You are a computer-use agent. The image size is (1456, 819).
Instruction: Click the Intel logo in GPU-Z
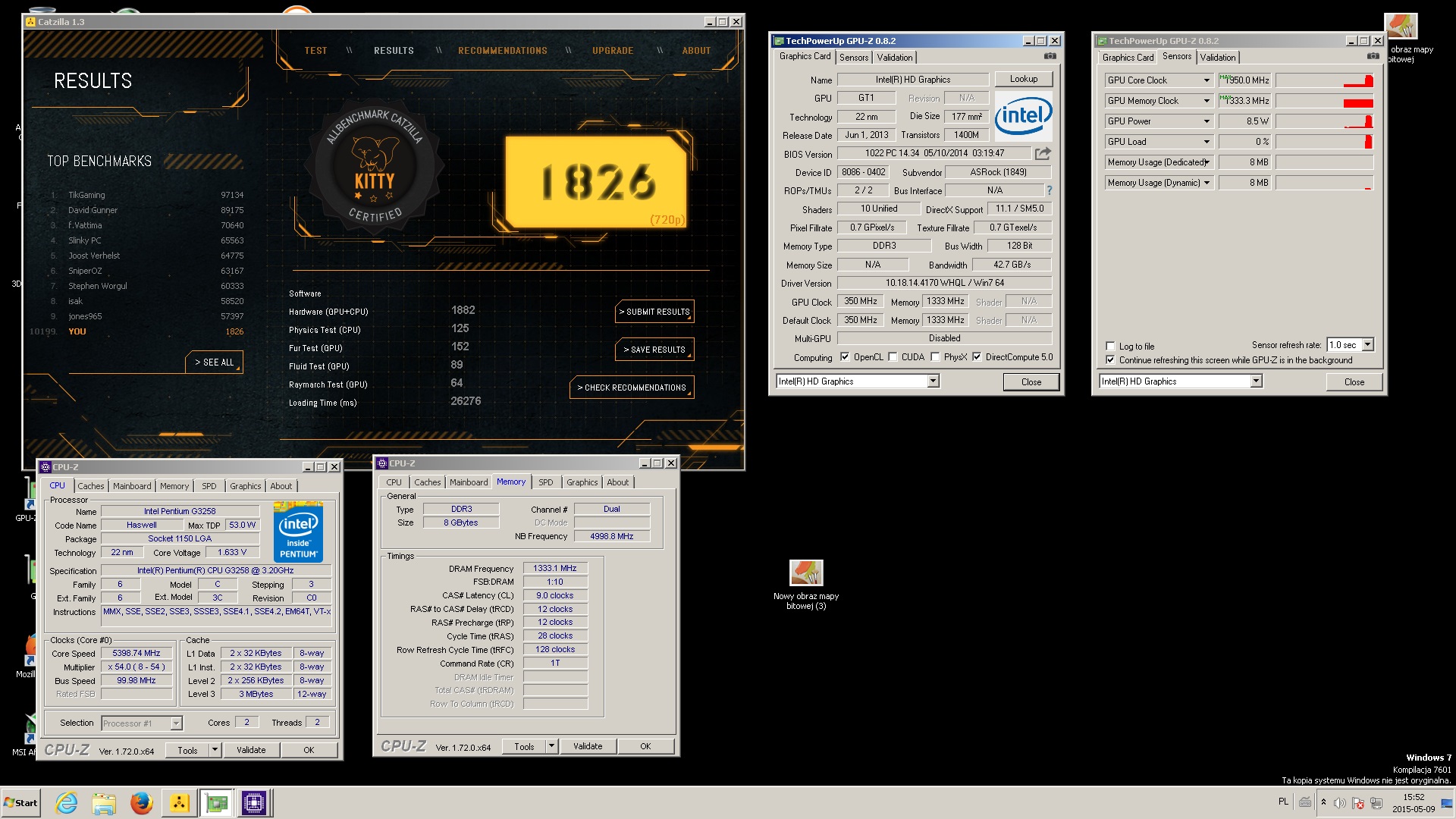pos(1023,116)
